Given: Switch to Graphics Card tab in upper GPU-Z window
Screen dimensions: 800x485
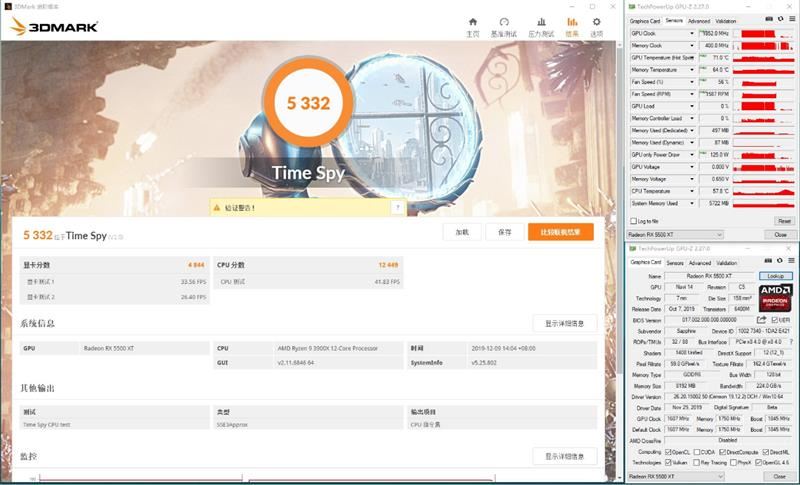Looking at the screenshot, I should [x=645, y=21].
